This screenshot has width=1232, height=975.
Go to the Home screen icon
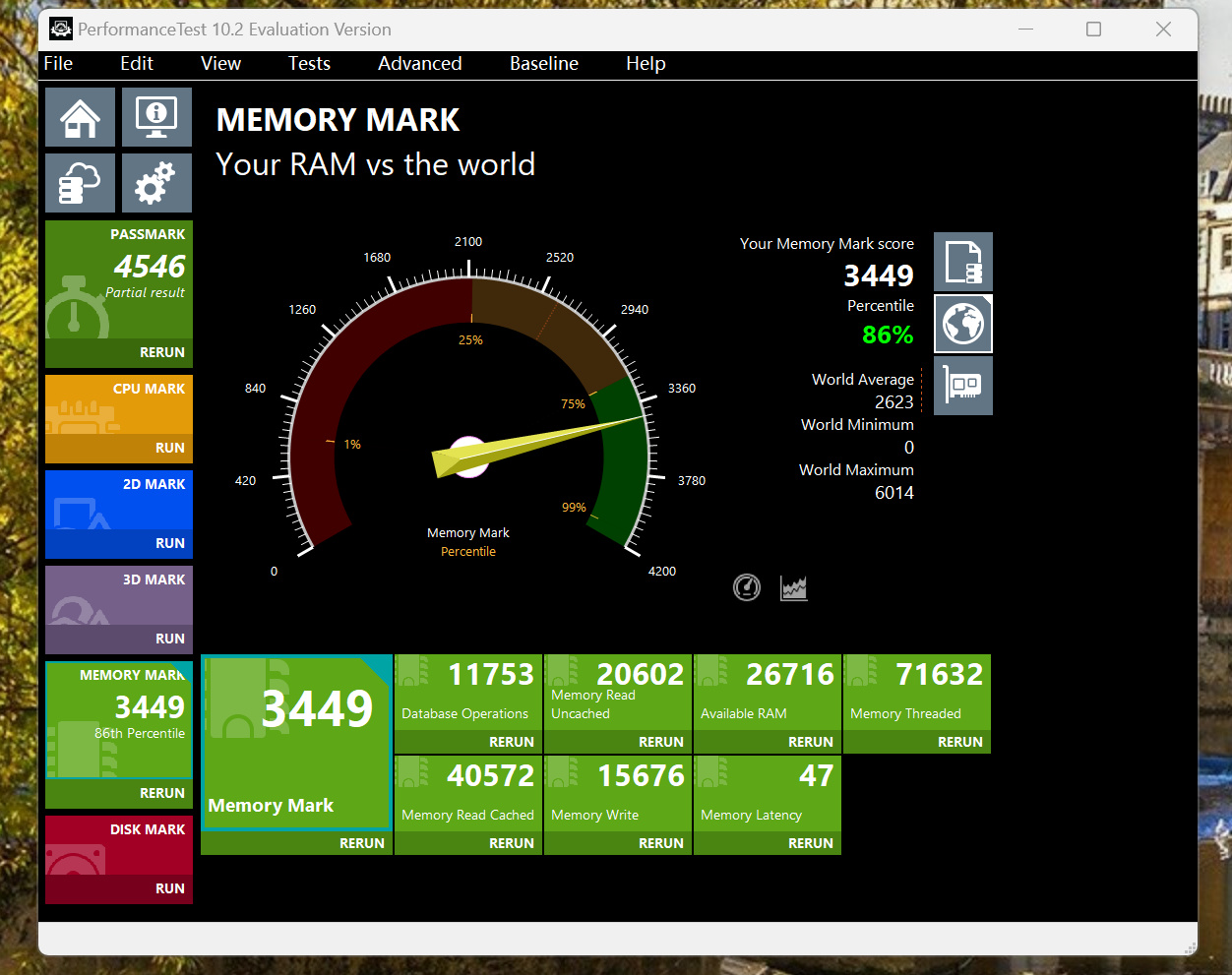click(x=80, y=117)
